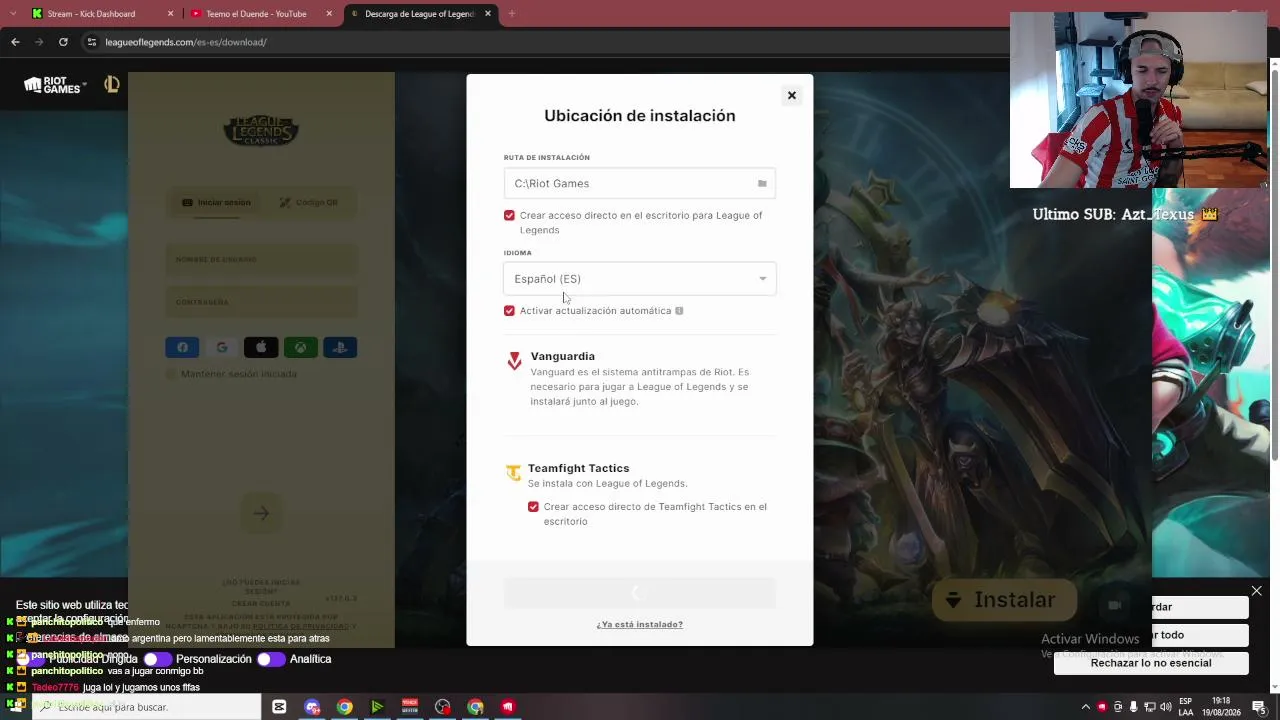Toggle the Teamfight Tactics desktop shortcut checkbox
Image resolution: width=1280 pixels, height=720 pixels.
[533, 507]
